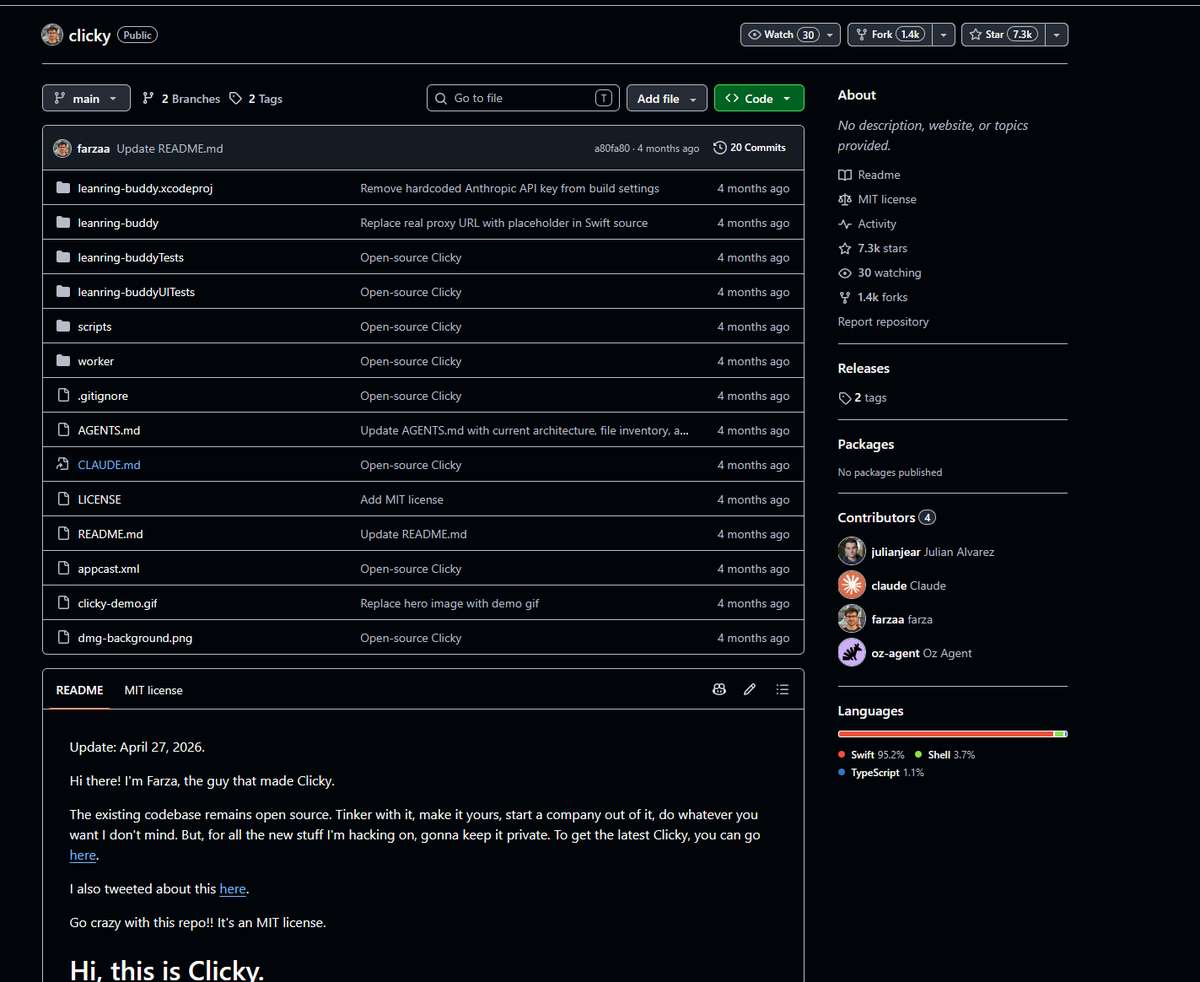Open the 2 Branches link

181,99
